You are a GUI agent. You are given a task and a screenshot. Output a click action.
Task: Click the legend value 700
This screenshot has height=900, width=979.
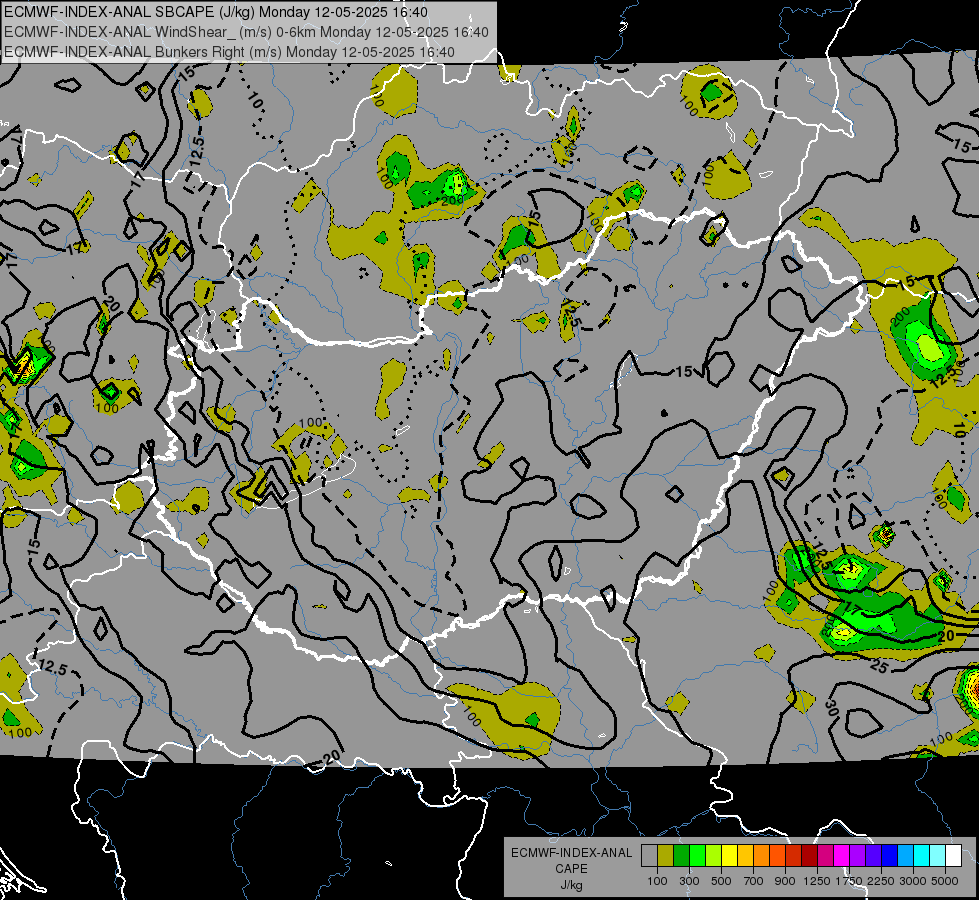point(754,881)
